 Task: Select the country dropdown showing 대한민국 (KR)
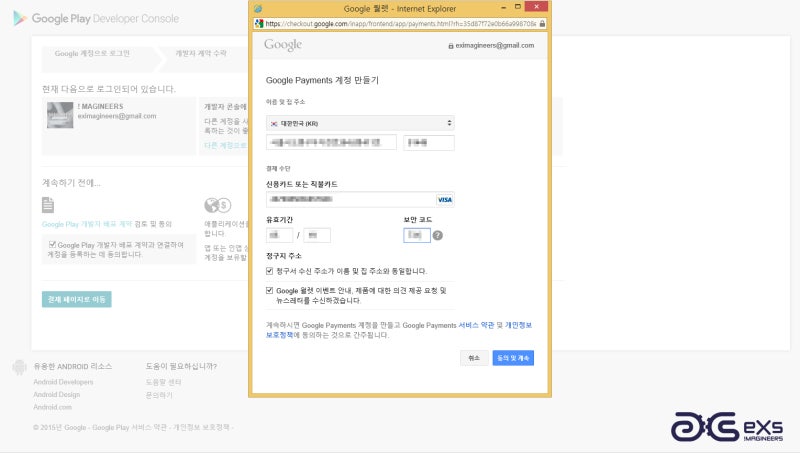point(360,123)
